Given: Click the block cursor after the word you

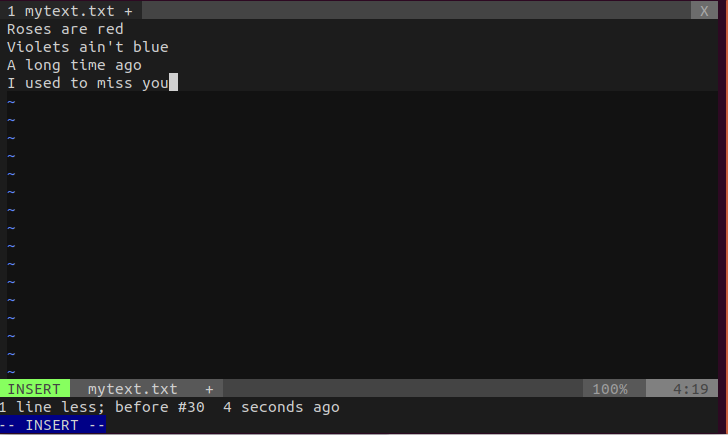Looking at the screenshot, I should click(173, 83).
